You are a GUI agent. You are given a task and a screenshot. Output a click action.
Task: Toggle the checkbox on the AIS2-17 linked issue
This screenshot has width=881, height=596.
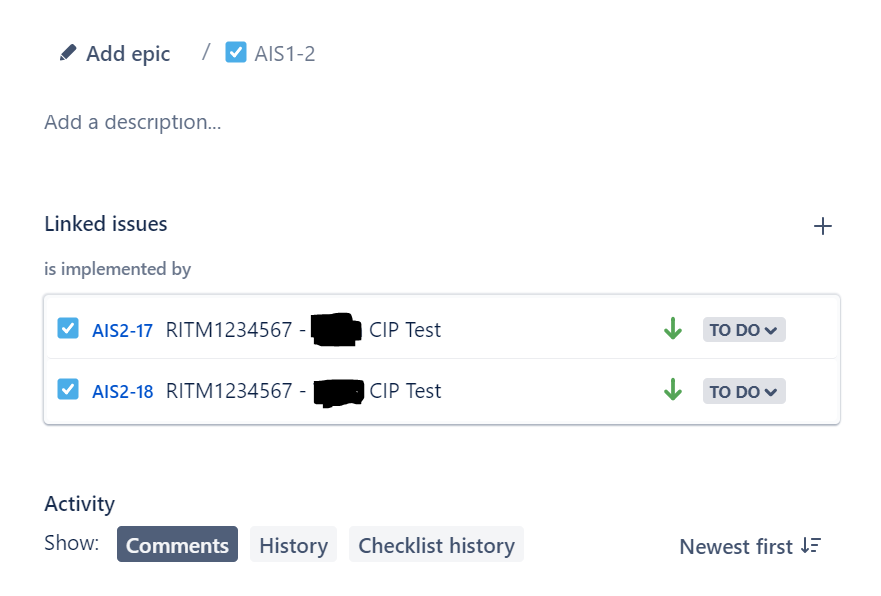67,327
